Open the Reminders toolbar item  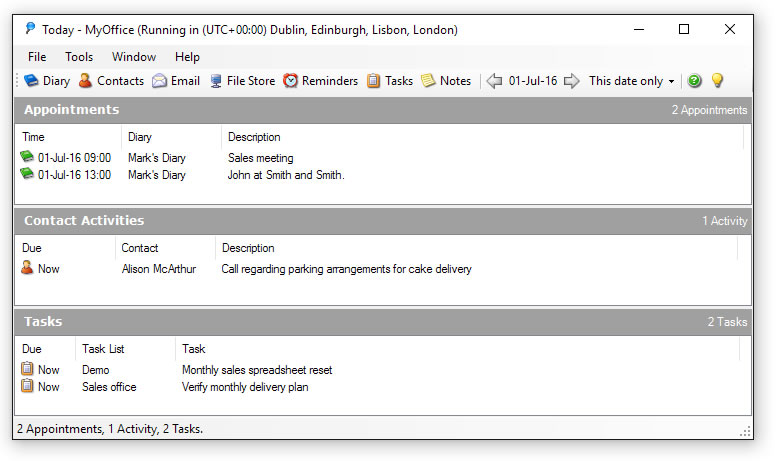[320, 81]
